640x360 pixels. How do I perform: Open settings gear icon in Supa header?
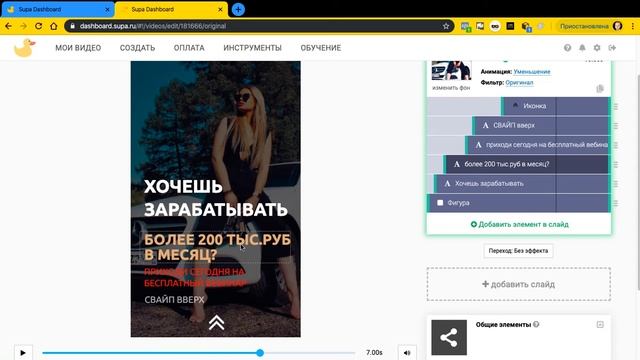click(x=597, y=48)
